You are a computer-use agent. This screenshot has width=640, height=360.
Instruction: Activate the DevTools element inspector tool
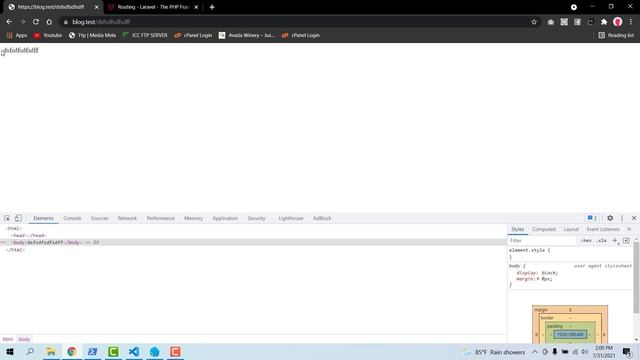[7, 218]
